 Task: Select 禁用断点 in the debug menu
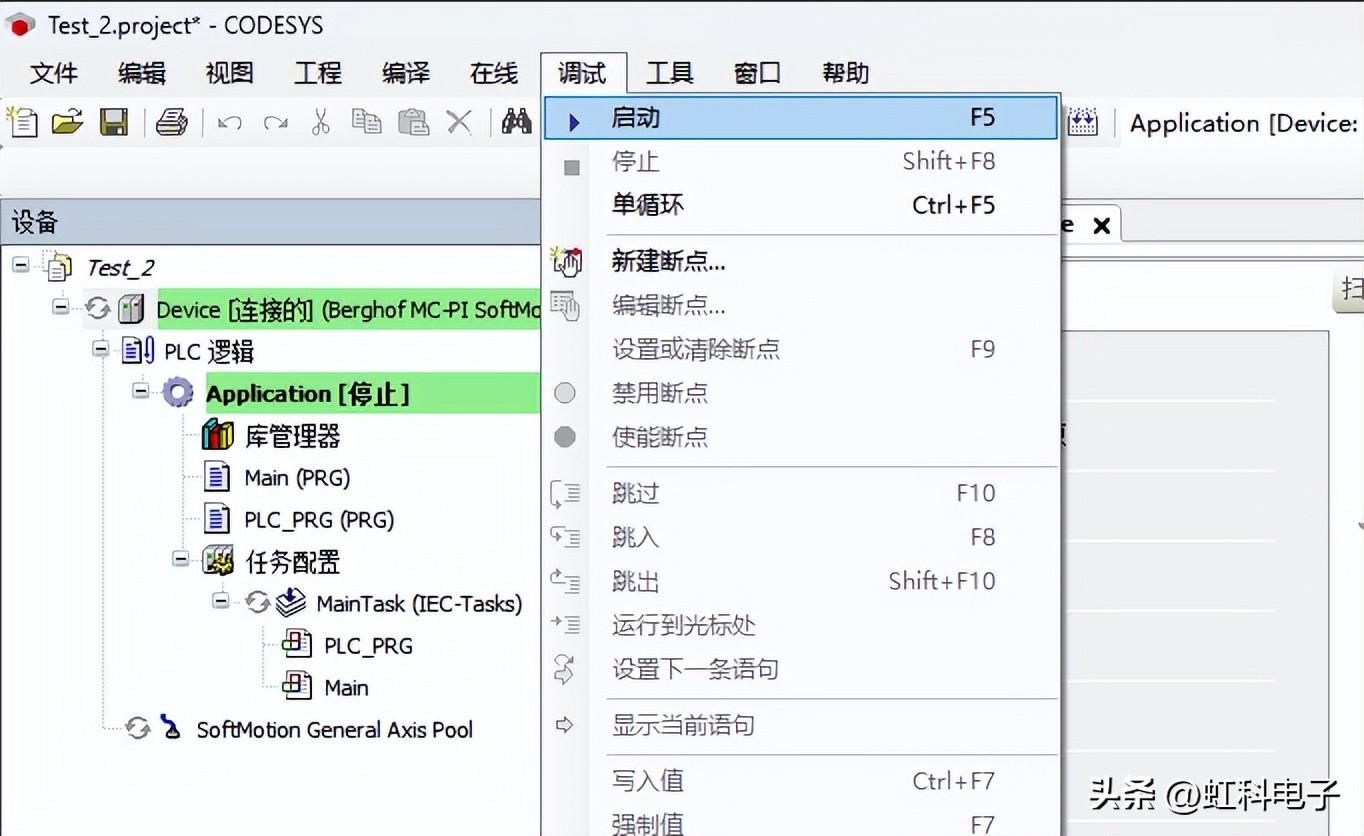click(x=801, y=393)
